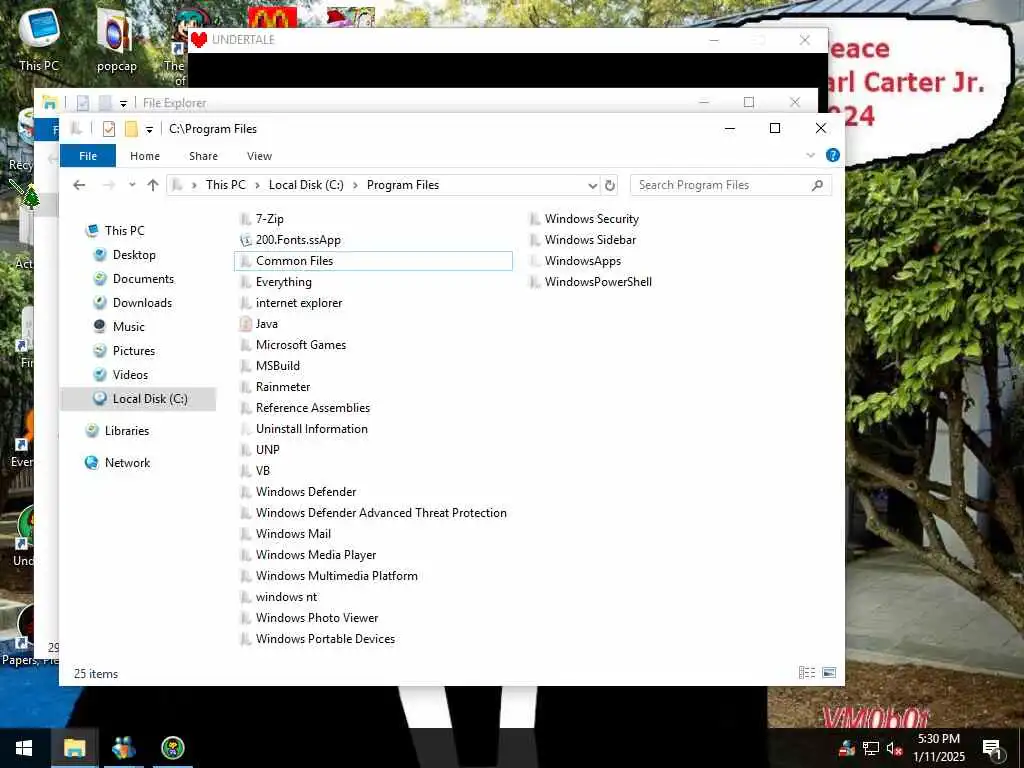
Task: Click the Back arrow in Program Files window
Action: [x=79, y=185]
